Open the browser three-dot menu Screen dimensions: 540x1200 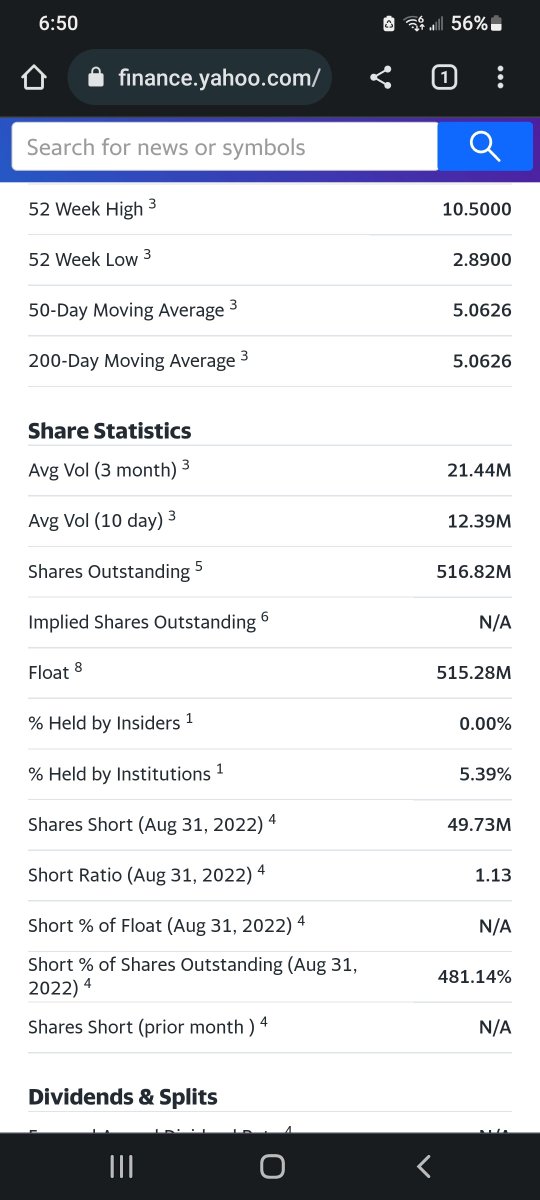(500, 77)
